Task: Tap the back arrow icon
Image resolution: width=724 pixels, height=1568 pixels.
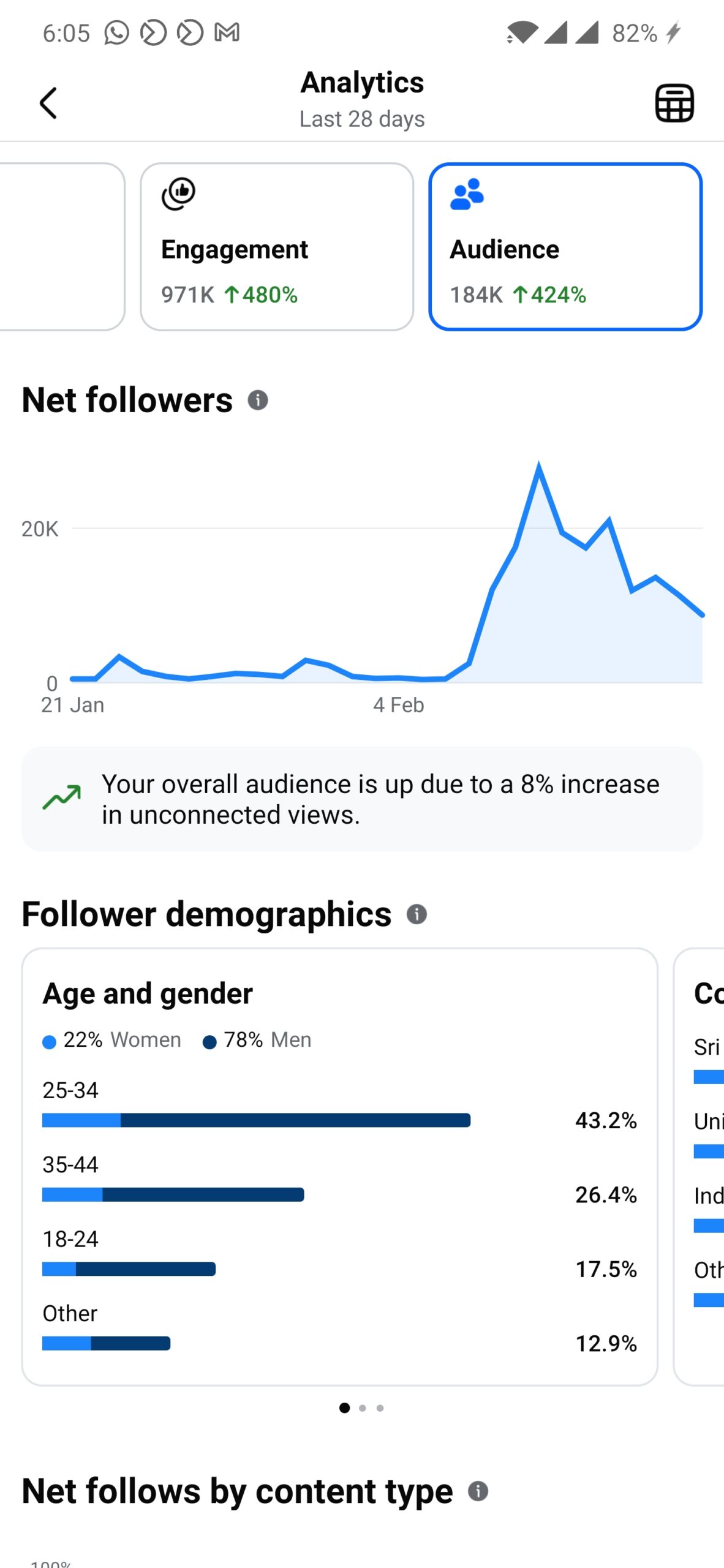Action: point(48,102)
